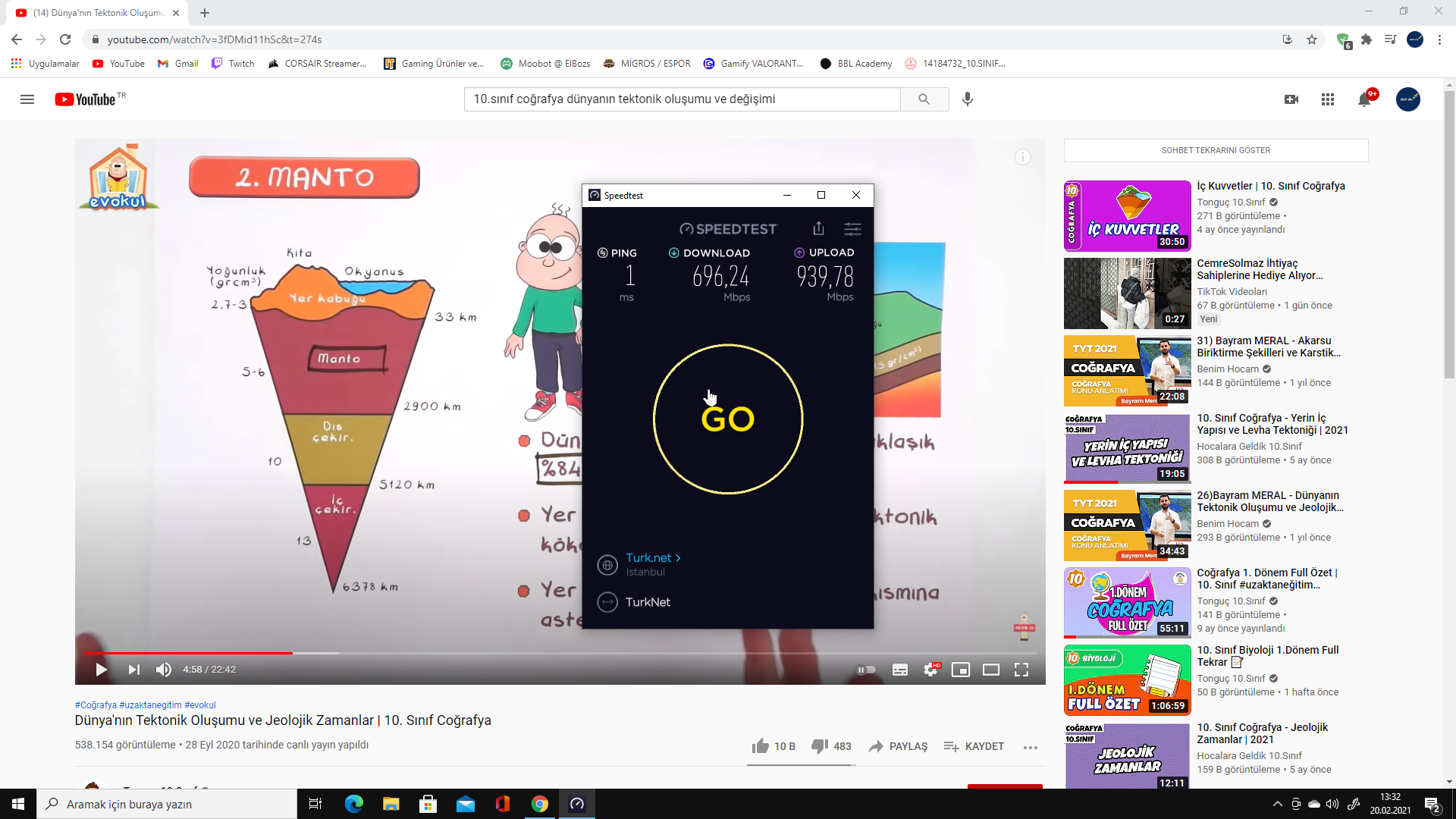Skip to next video
1456x819 pixels.
pos(133,670)
